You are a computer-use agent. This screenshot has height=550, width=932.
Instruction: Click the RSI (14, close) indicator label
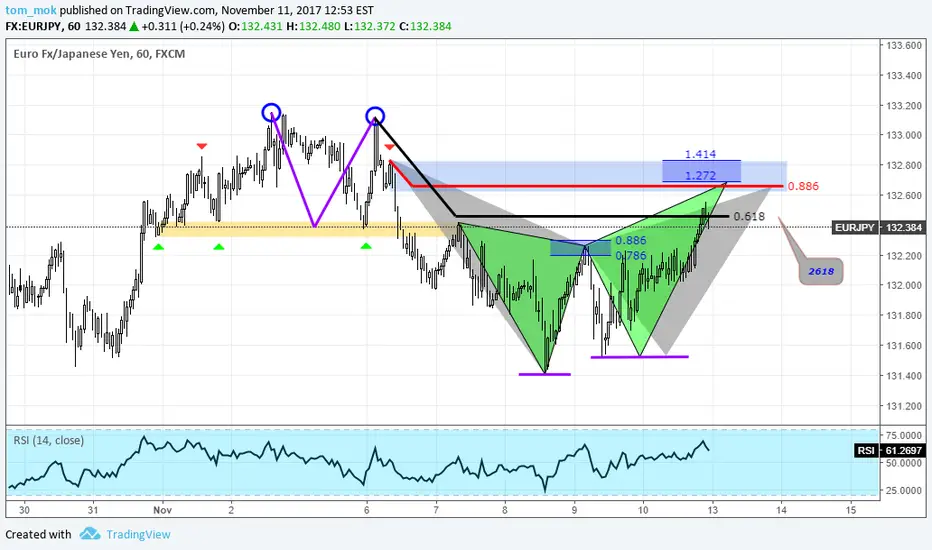49,440
